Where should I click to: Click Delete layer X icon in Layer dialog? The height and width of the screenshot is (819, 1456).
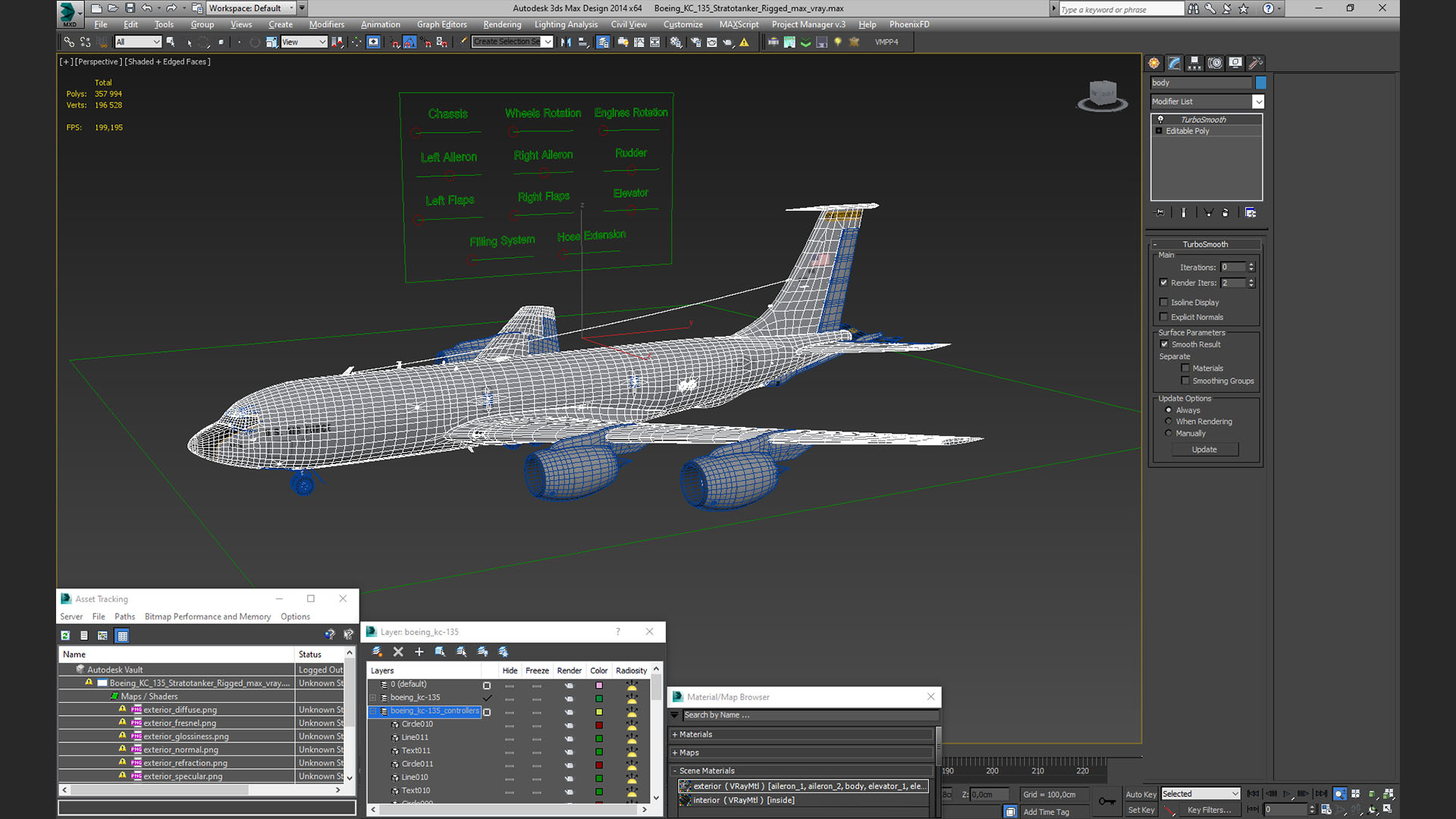[398, 651]
